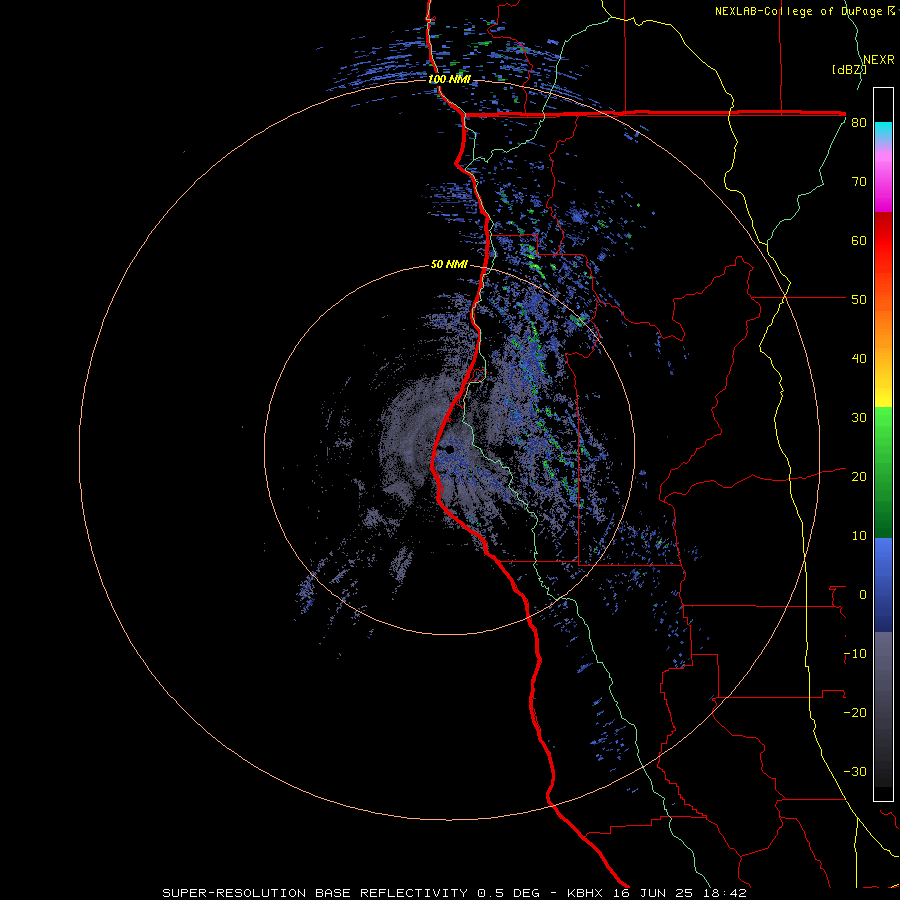Click the 80 value on the dBZ scale
The image size is (900, 900).
(859, 123)
